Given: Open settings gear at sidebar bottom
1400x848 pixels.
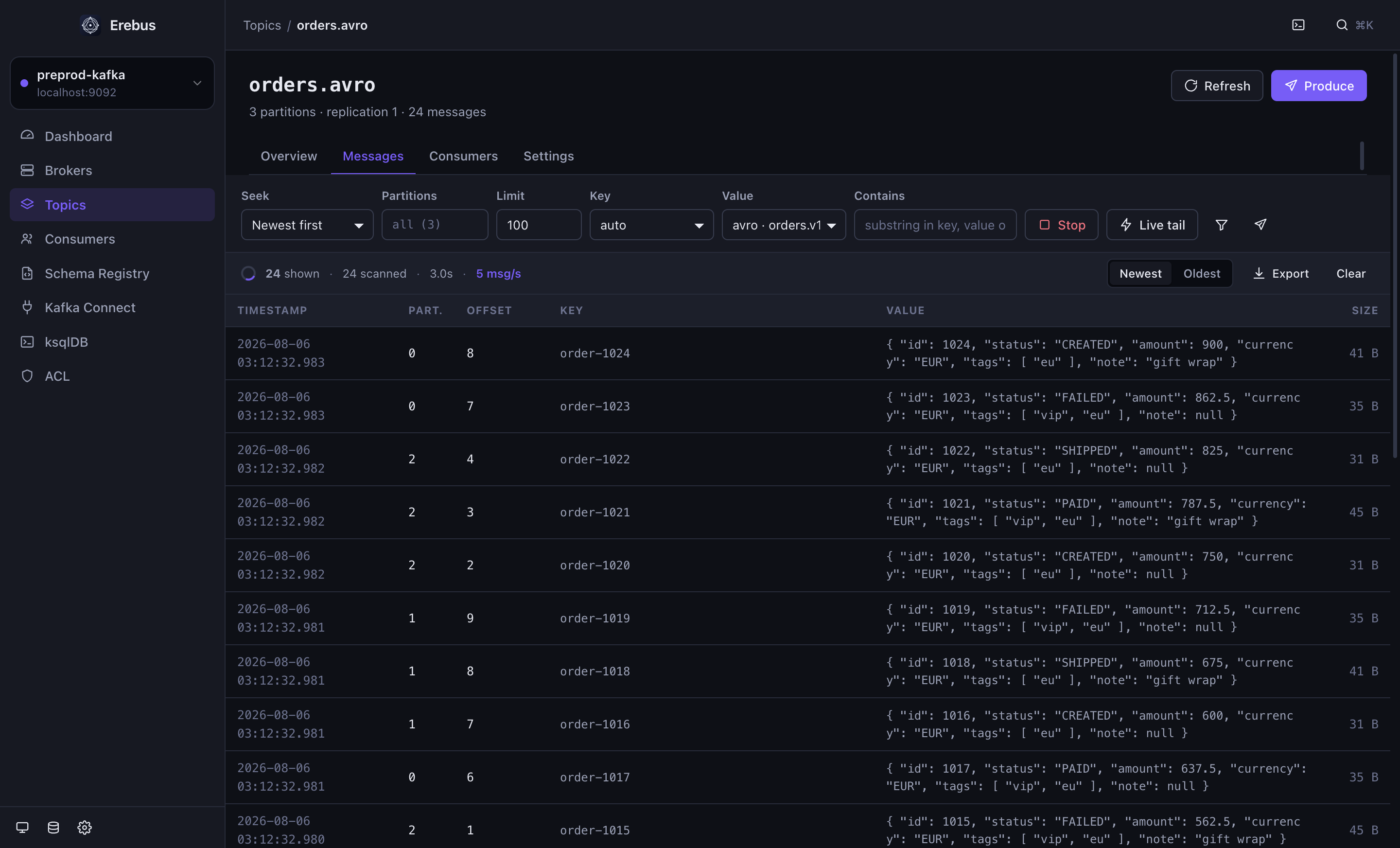Looking at the screenshot, I should pos(85,827).
